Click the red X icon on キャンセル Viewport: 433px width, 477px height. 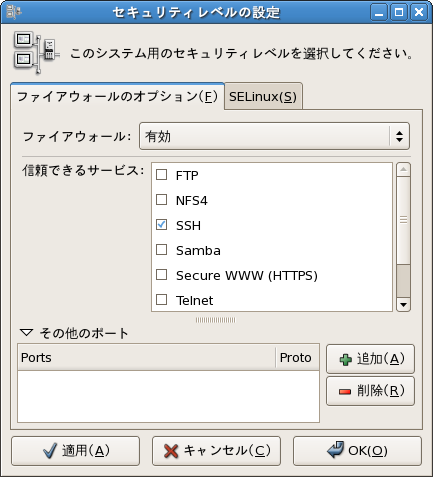[x=171, y=451]
